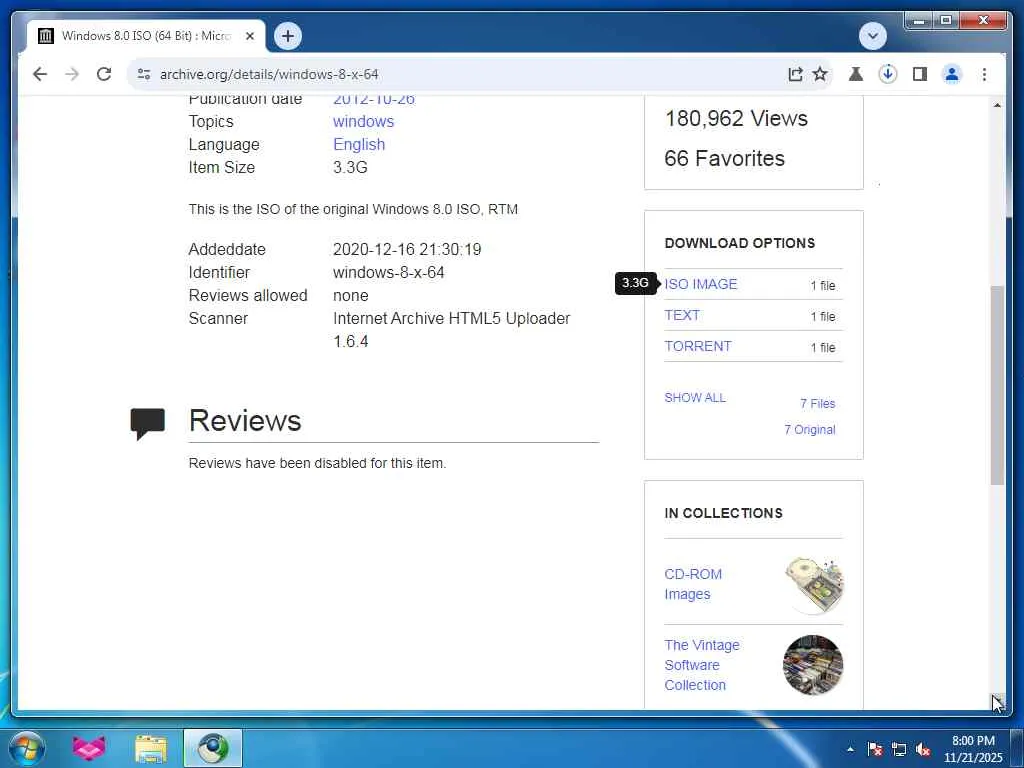
Task: Click SHOW ALL download files
Action: 695,398
